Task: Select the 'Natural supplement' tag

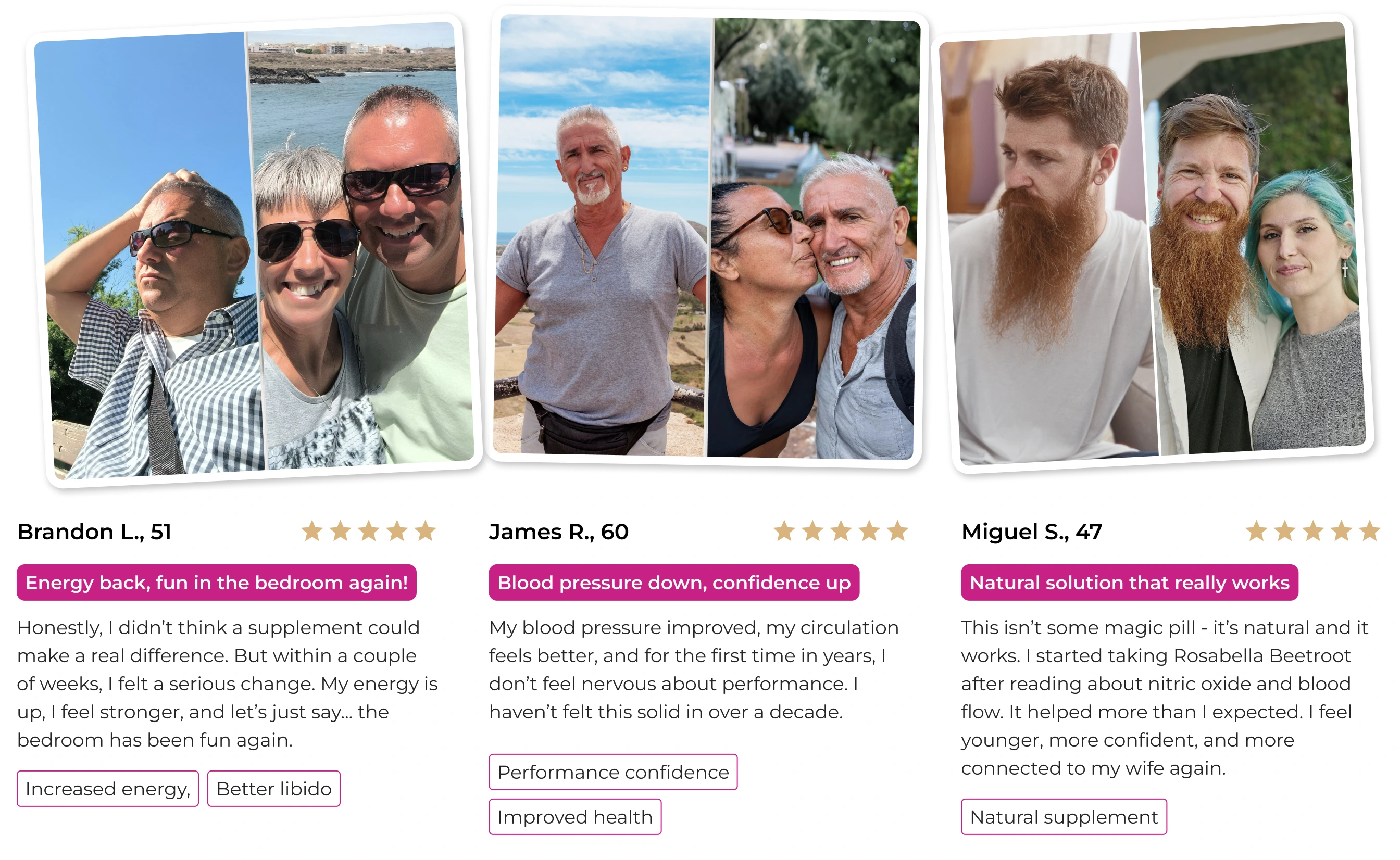Action: pyautogui.click(x=1064, y=816)
